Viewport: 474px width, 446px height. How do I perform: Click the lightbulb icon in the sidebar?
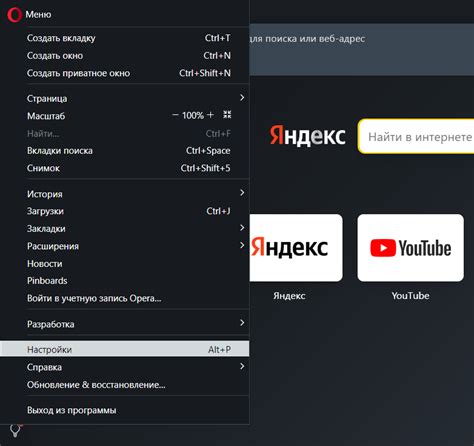(x=15, y=430)
